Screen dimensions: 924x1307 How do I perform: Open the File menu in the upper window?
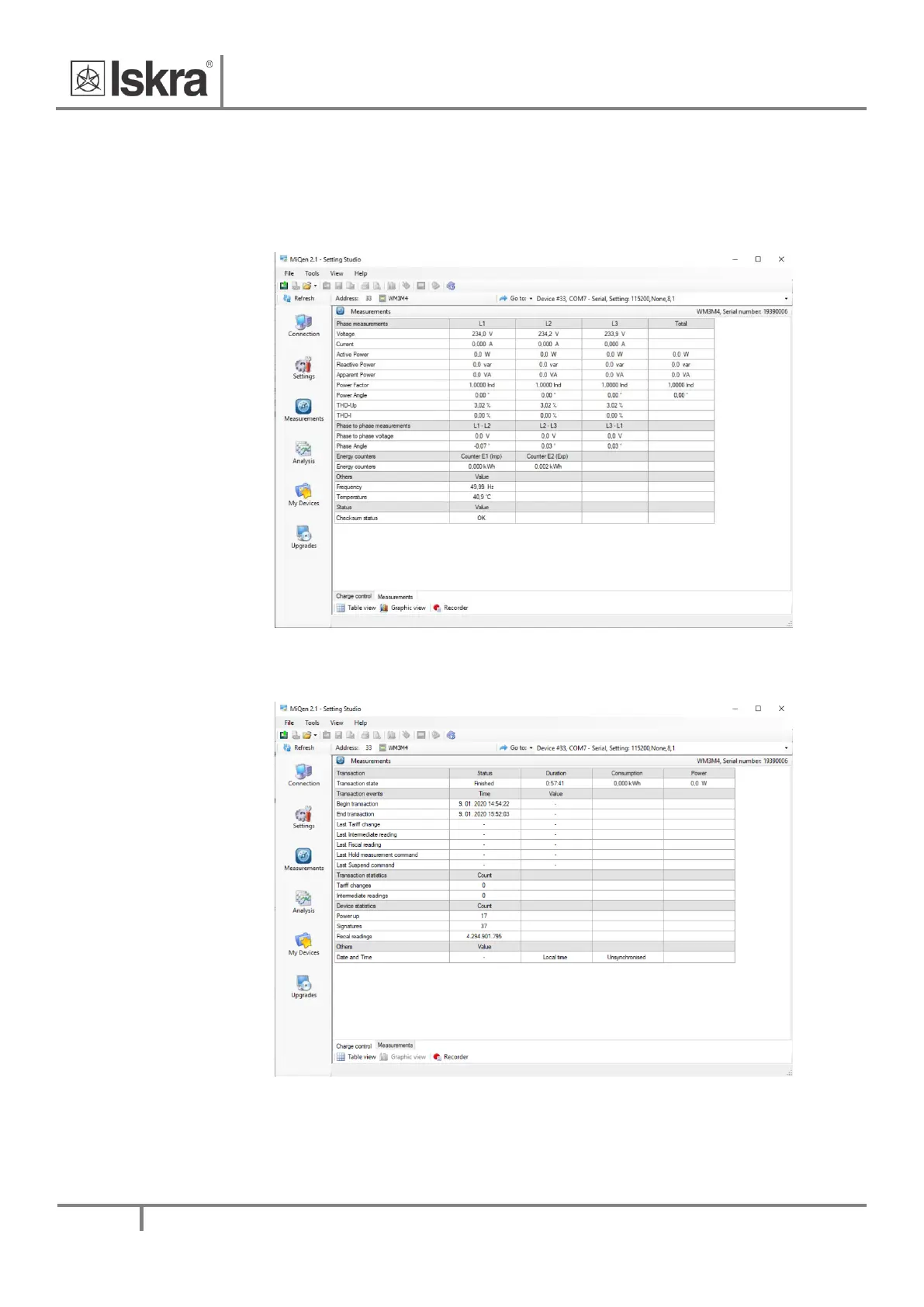(289, 273)
